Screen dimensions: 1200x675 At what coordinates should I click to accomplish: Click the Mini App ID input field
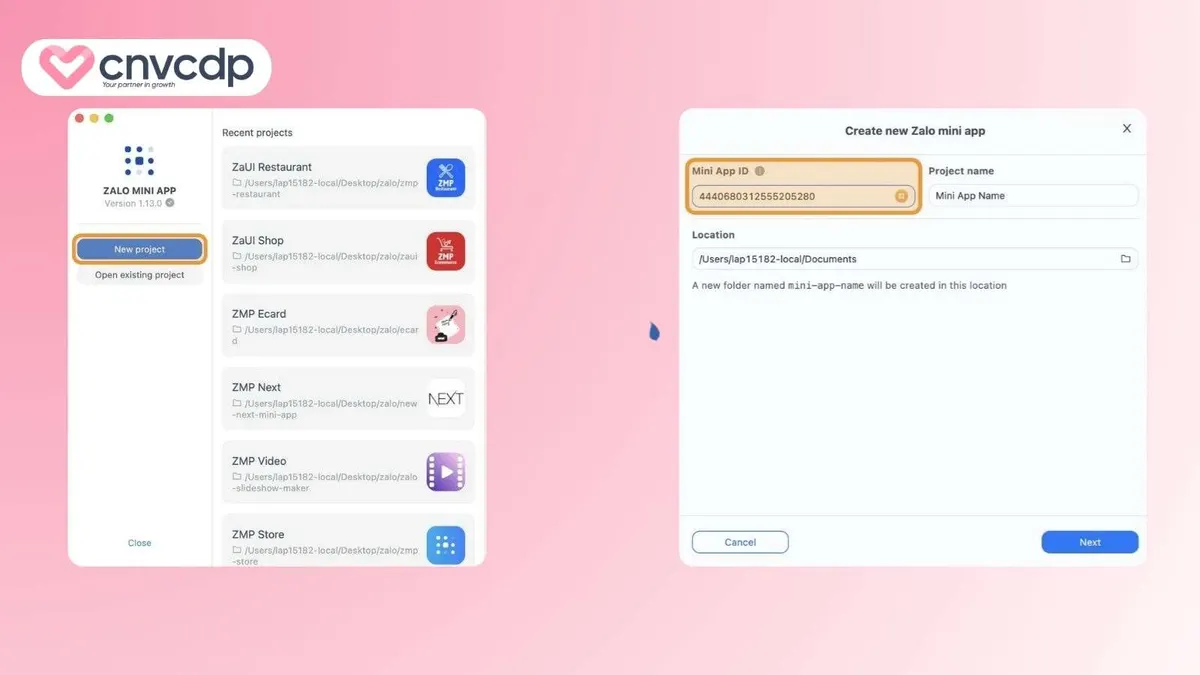pyautogui.click(x=803, y=196)
